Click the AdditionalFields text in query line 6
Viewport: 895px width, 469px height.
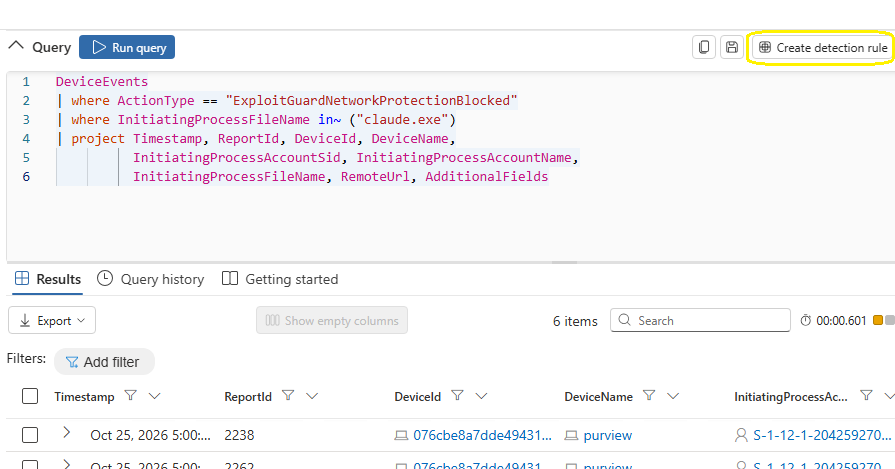point(486,177)
